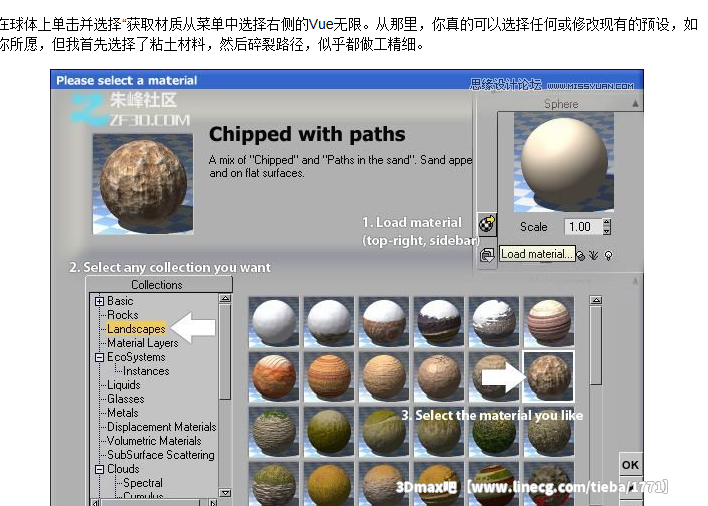This screenshot has width=708, height=506.
Task: Pick the golden yellow sphere in bottom row
Action: click(329, 484)
